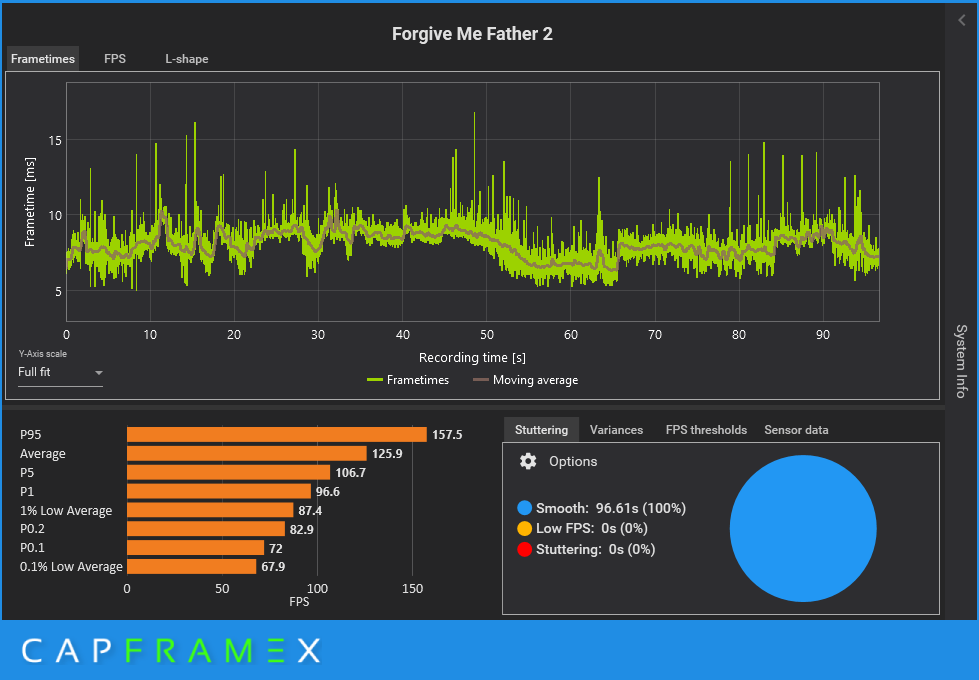Click the 'Forgive Me Father 2' chart title
This screenshot has height=680, width=979.
point(472,34)
